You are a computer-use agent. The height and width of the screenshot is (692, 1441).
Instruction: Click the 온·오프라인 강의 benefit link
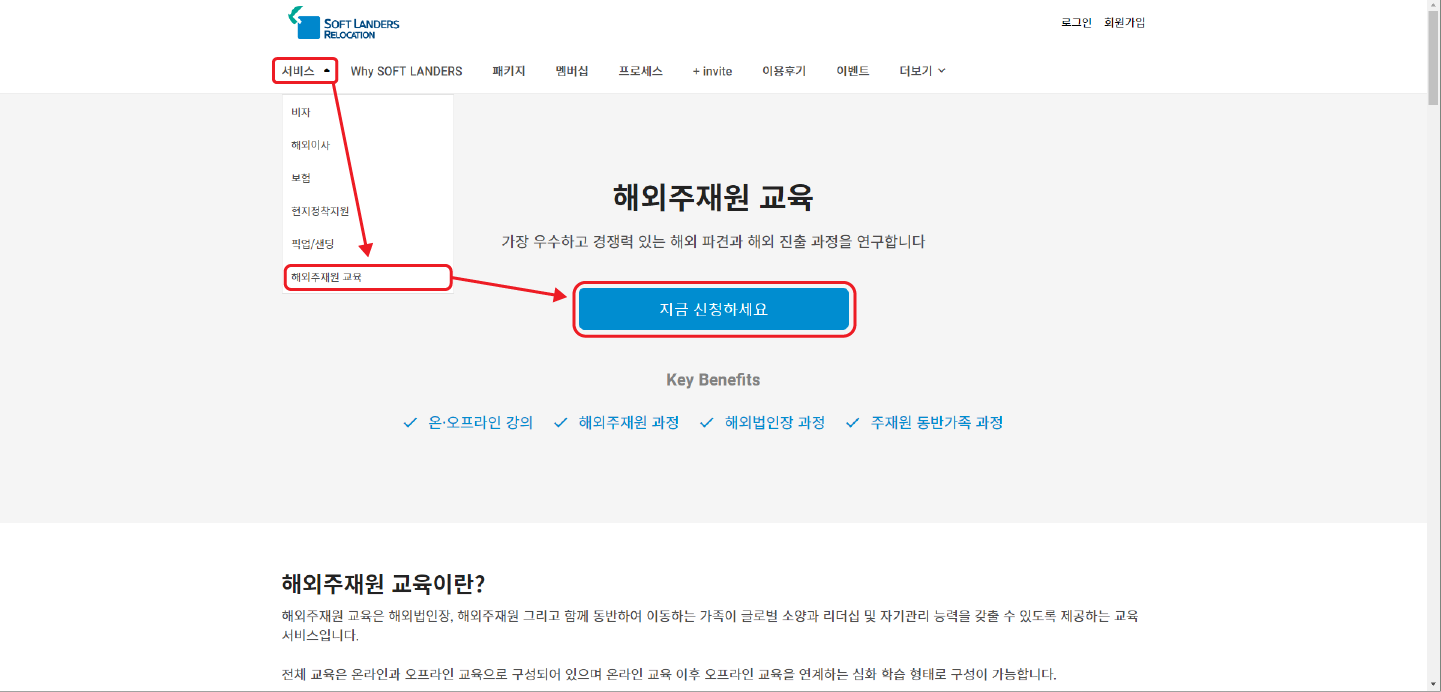(481, 423)
